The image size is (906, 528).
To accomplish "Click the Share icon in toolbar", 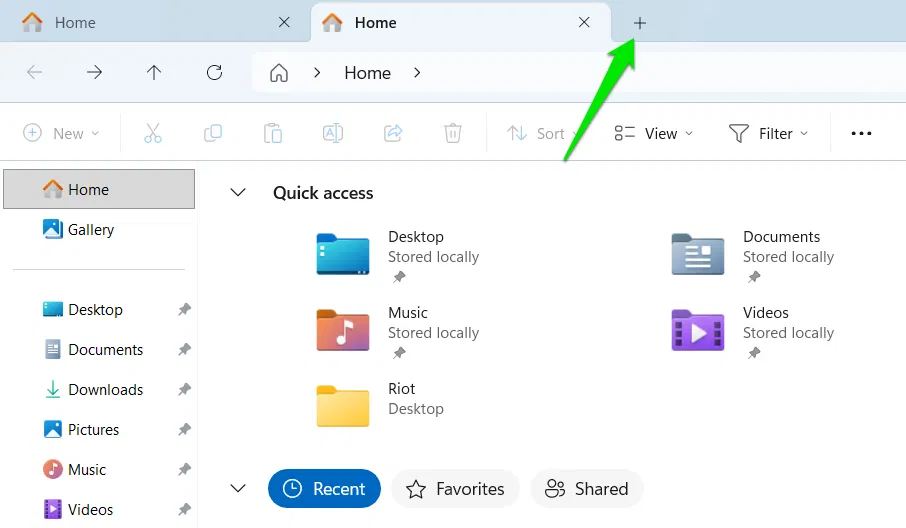I will pos(393,133).
